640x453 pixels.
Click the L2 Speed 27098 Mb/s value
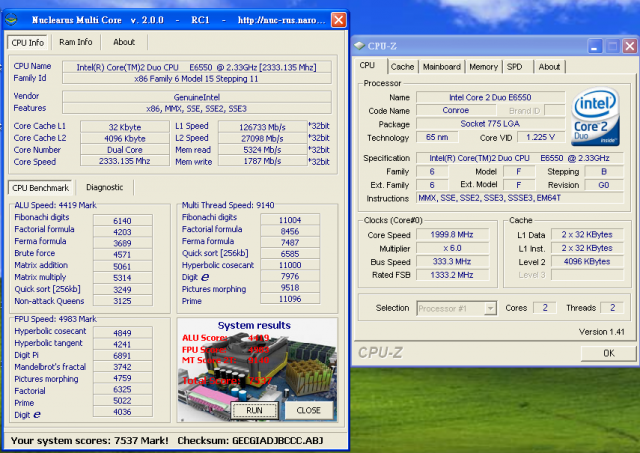pyautogui.click(x=262, y=138)
